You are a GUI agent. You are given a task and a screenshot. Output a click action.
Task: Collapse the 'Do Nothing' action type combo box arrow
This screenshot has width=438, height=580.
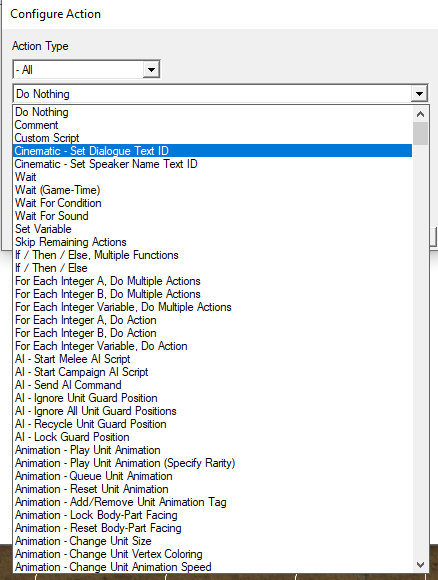(x=419, y=94)
